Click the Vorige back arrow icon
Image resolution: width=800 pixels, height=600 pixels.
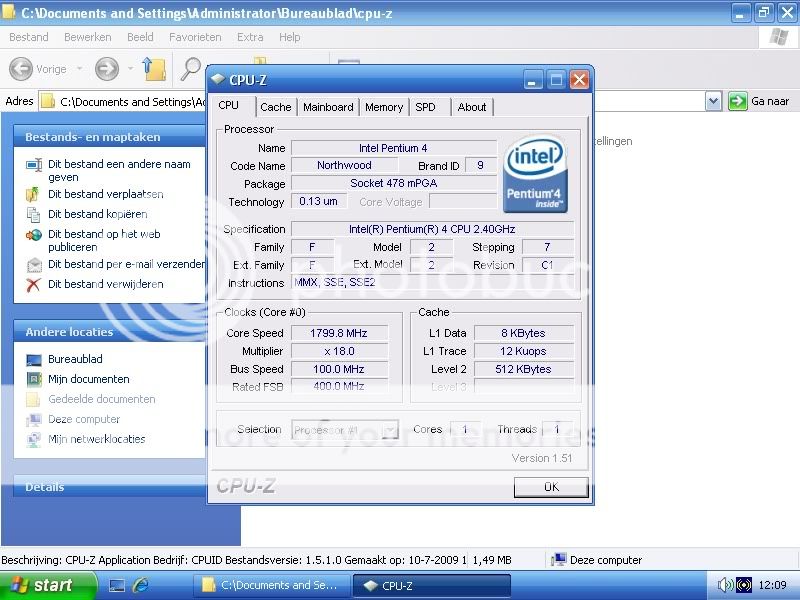(x=21, y=68)
